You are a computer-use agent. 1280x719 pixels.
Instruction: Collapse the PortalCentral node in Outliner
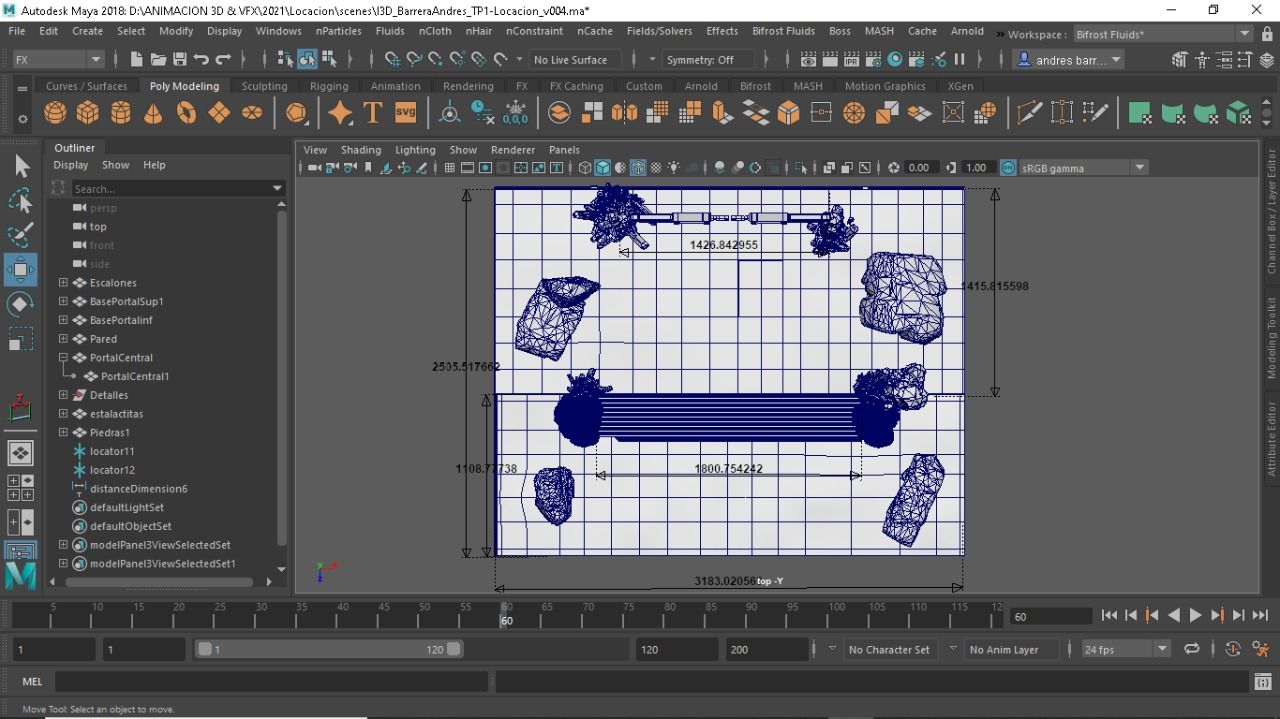point(63,358)
